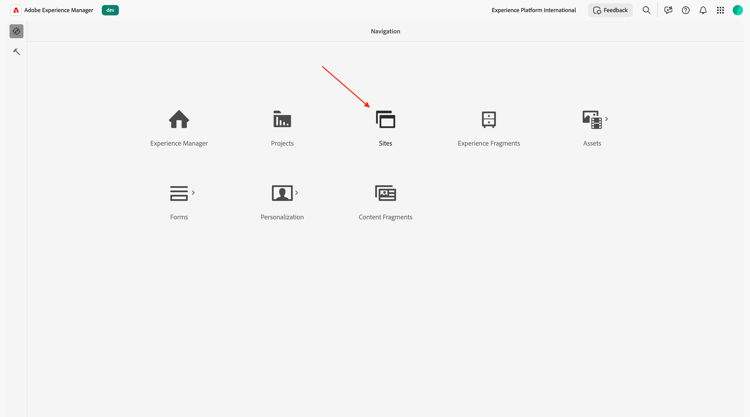Viewport: 750px width, 417px height.
Task: Expand the Assets submenu chevron
Action: [x=607, y=119]
